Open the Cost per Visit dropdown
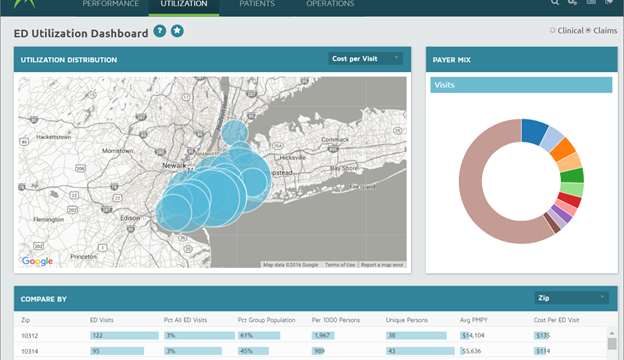The height and width of the screenshot is (360, 624). [365, 58]
